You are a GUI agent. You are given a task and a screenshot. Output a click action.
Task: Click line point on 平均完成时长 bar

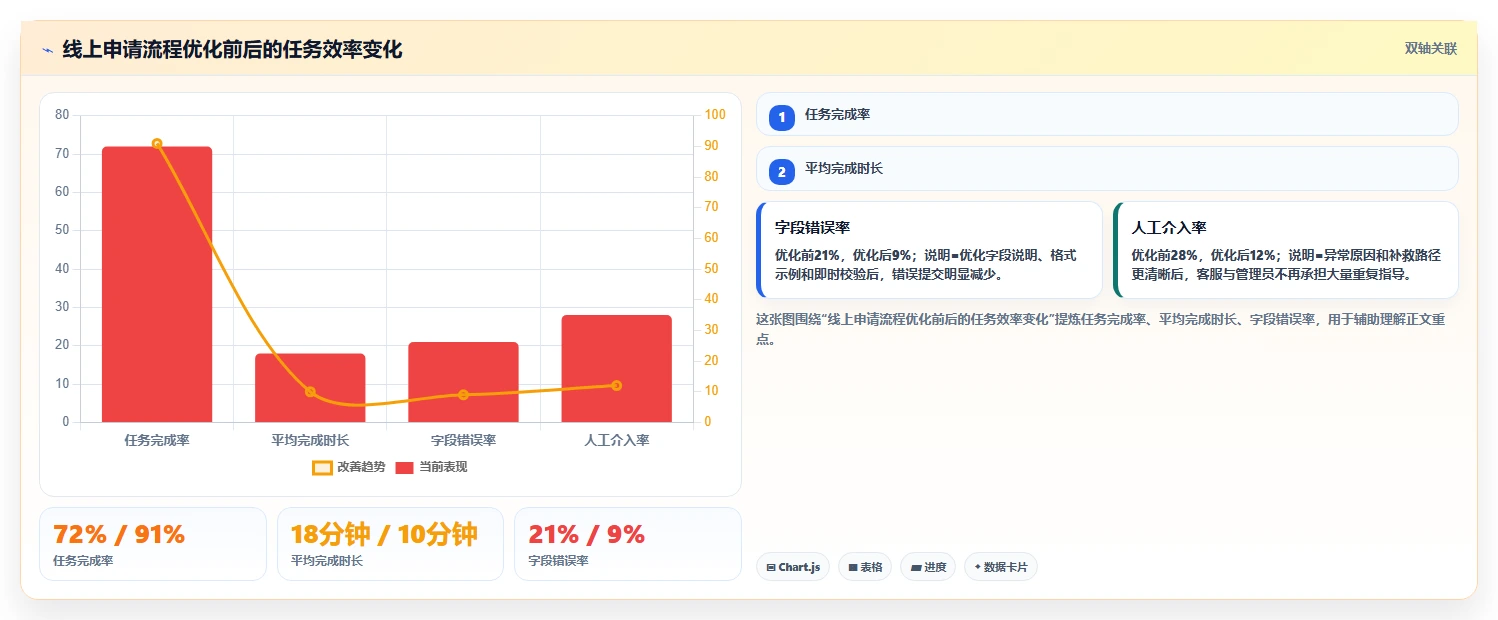click(x=310, y=392)
